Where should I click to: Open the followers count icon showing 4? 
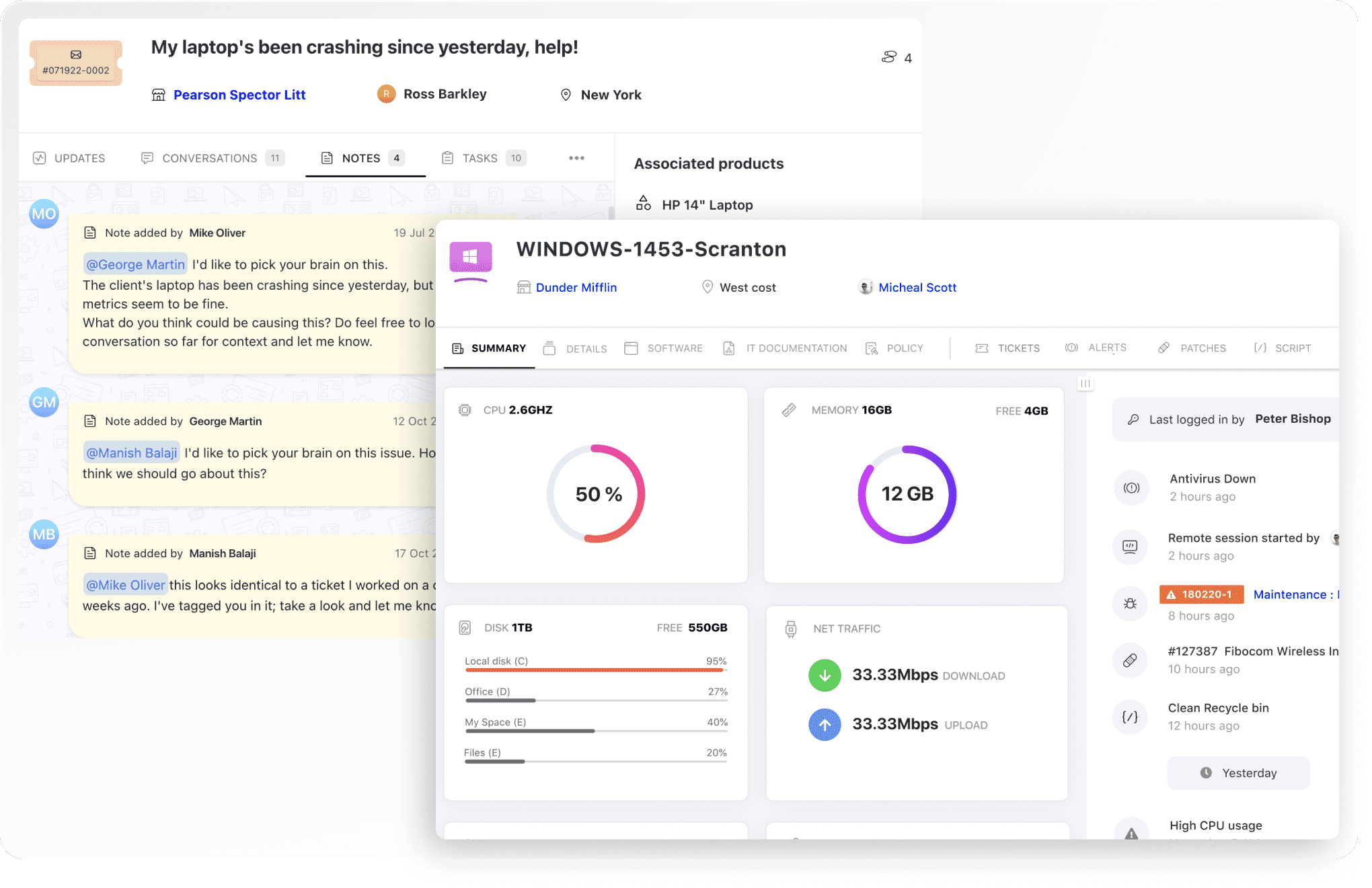[891, 57]
